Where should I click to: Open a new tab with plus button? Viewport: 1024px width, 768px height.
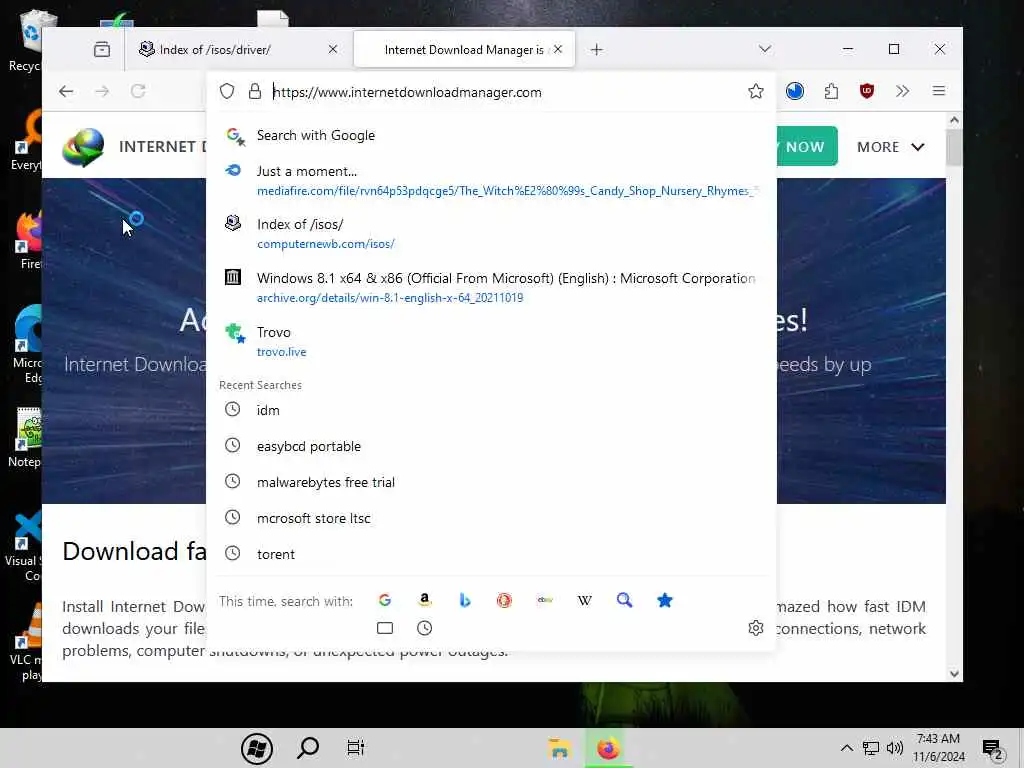point(596,50)
